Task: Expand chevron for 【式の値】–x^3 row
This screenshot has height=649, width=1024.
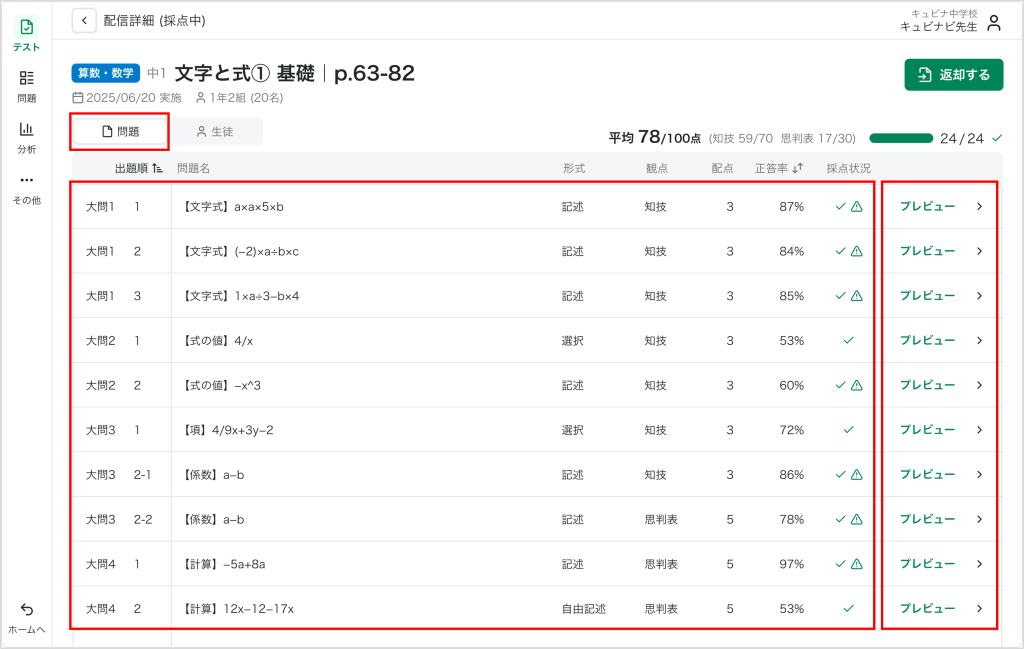Action: pyautogui.click(x=980, y=385)
